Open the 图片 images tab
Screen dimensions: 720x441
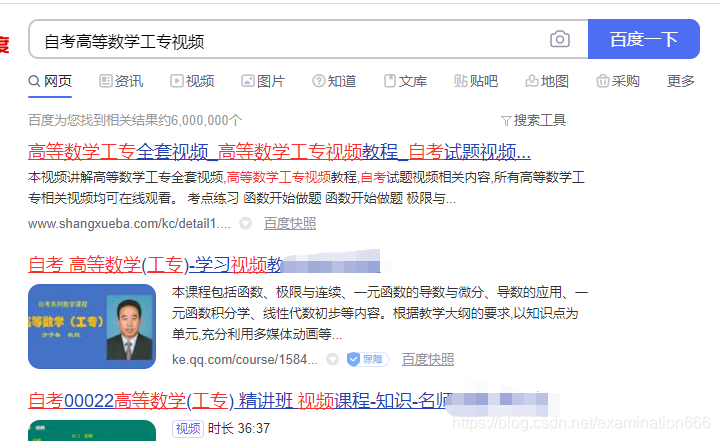click(263, 81)
